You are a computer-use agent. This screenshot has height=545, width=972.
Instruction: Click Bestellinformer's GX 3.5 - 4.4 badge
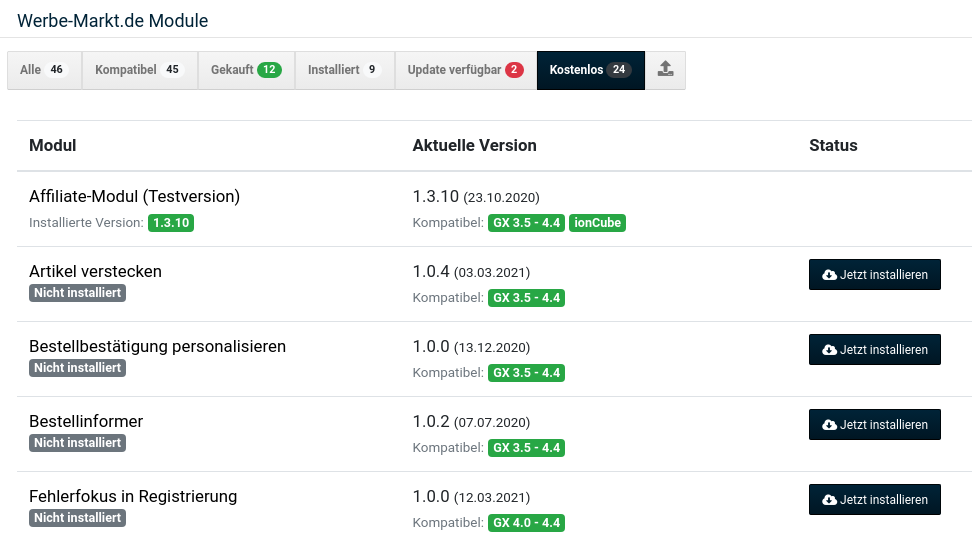coord(526,448)
